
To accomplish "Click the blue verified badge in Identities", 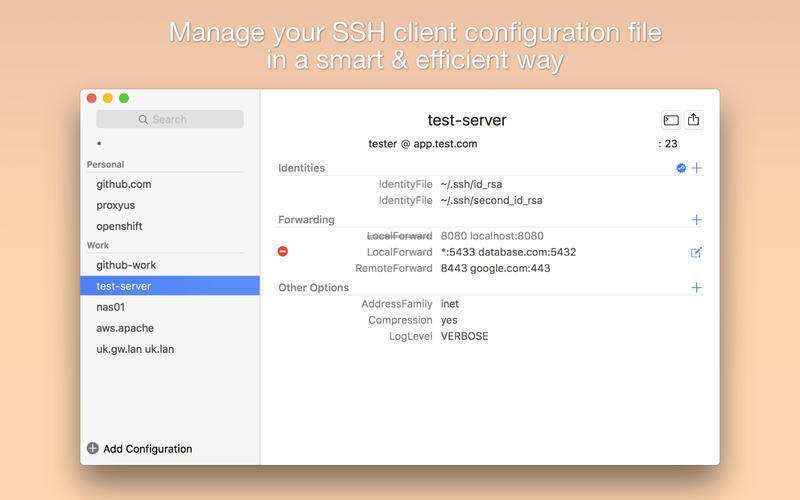I will (681, 168).
